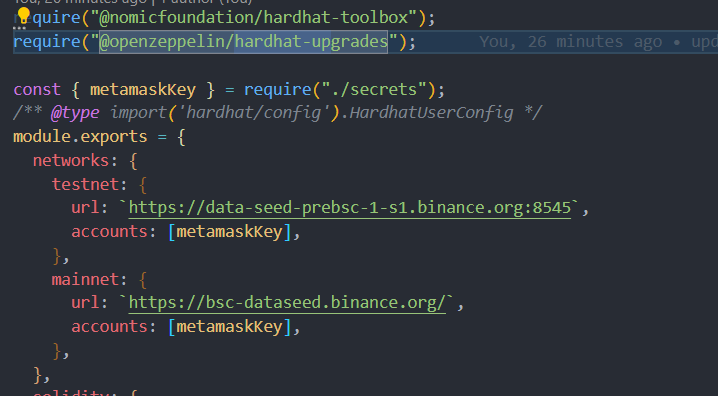Image resolution: width=718 pixels, height=396 pixels.
Task: Click the 'url' key under mainnet
Action: (85, 303)
